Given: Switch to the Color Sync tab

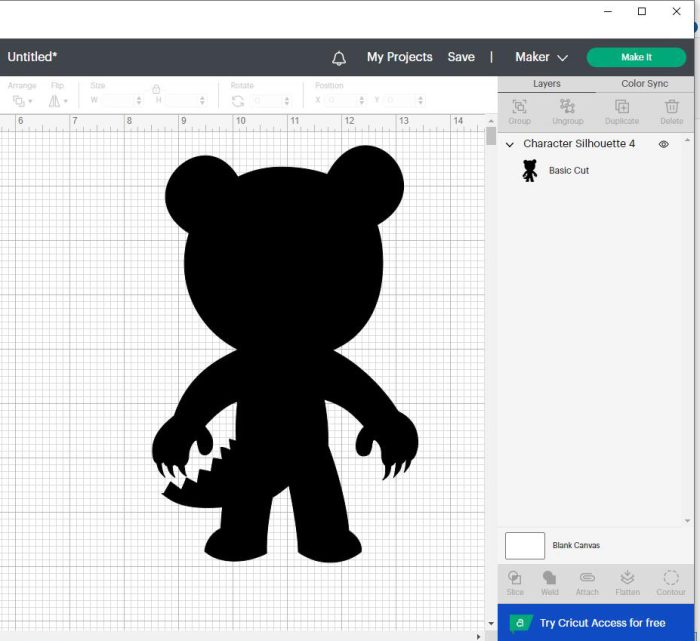Looking at the screenshot, I should click(644, 84).
